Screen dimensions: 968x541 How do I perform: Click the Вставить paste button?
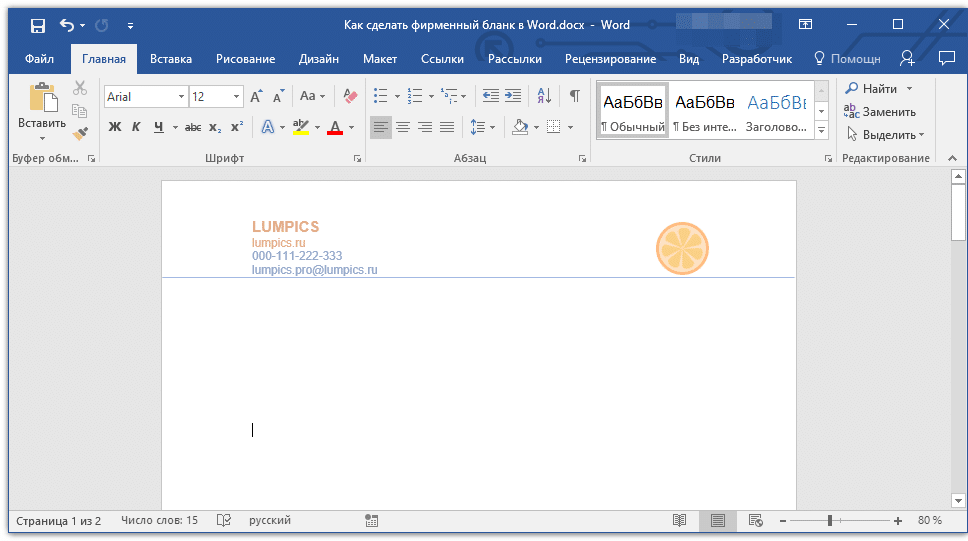click(42, 110)
